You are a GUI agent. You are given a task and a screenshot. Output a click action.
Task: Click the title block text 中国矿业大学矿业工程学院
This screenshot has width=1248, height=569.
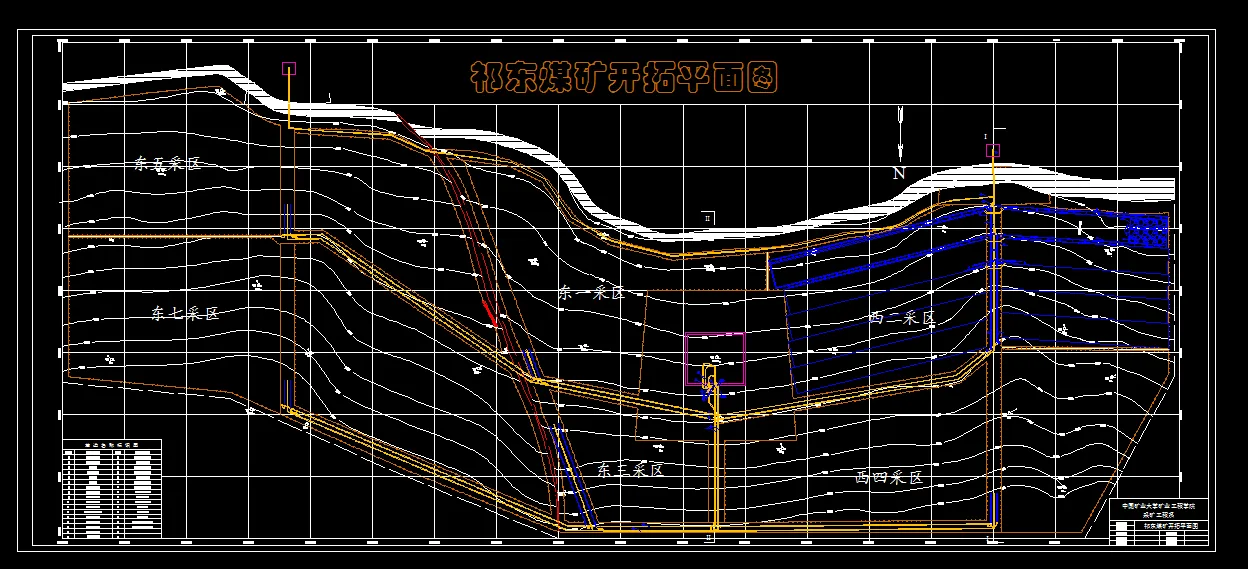click(x=1159, y=506)
